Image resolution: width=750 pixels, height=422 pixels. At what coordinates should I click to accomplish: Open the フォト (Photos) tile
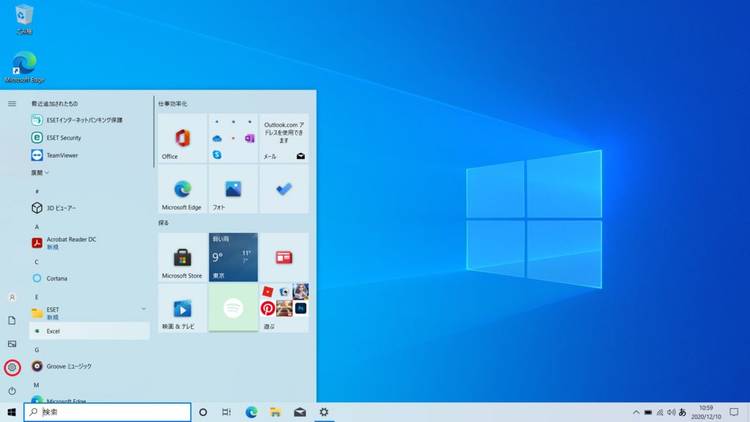233,189
